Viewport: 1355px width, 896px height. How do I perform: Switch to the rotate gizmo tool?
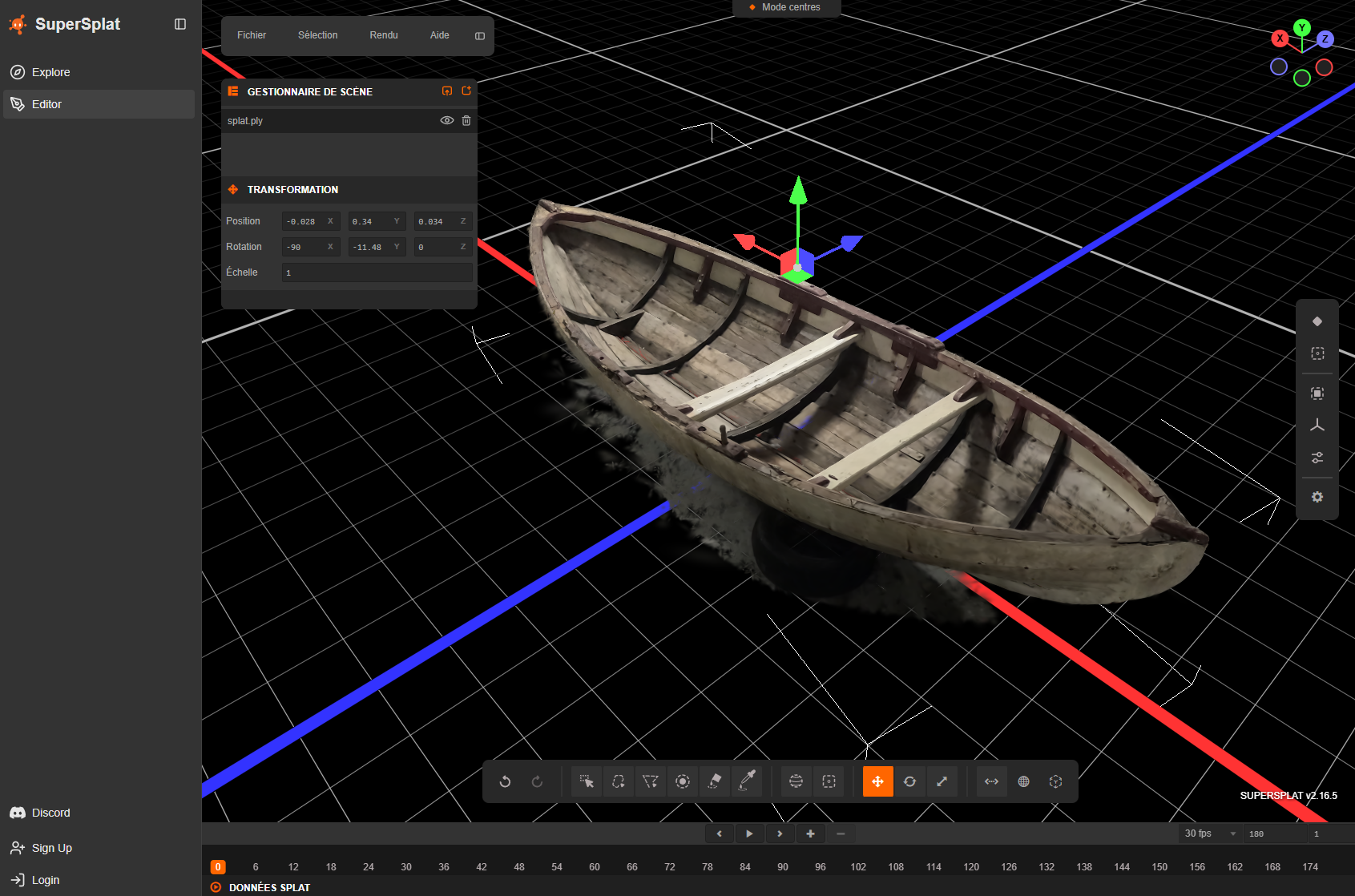tap(909, 781)
